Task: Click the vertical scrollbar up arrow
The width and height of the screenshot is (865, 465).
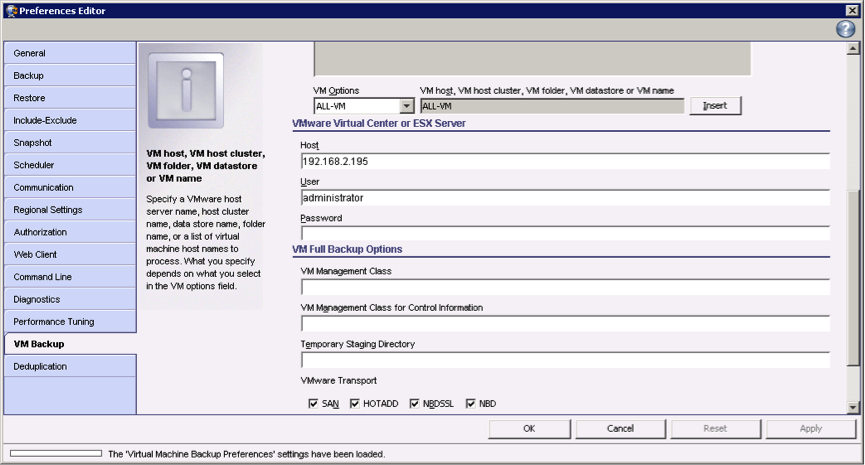Action: click(x=853, y=49)
